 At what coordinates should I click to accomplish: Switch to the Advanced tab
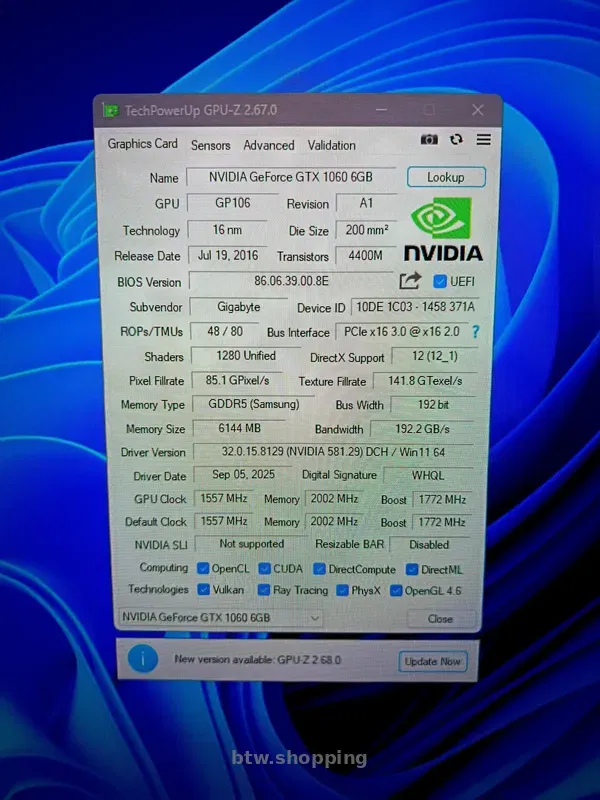269,145
